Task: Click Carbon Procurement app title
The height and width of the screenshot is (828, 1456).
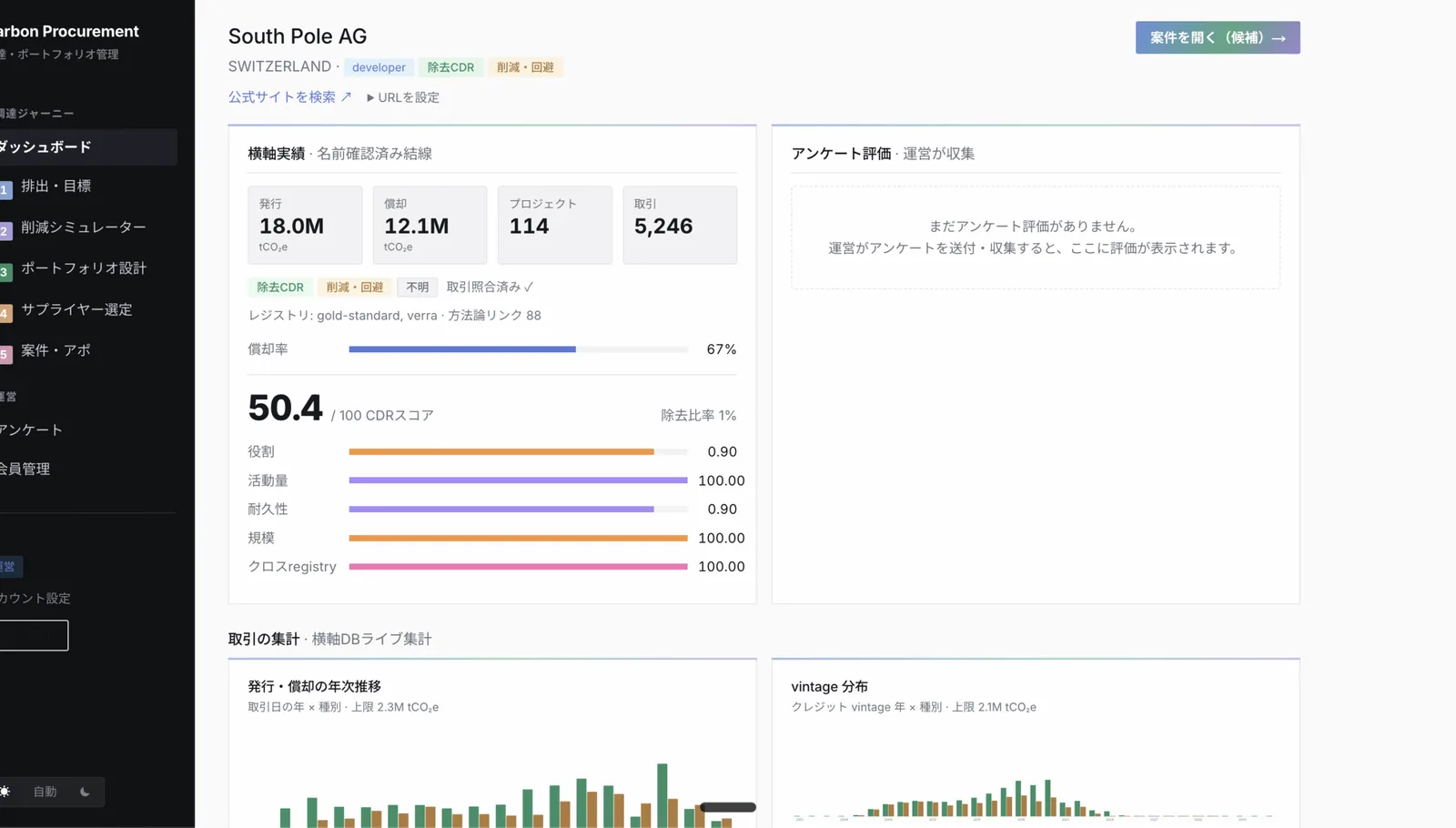Action: coord(69,31)
